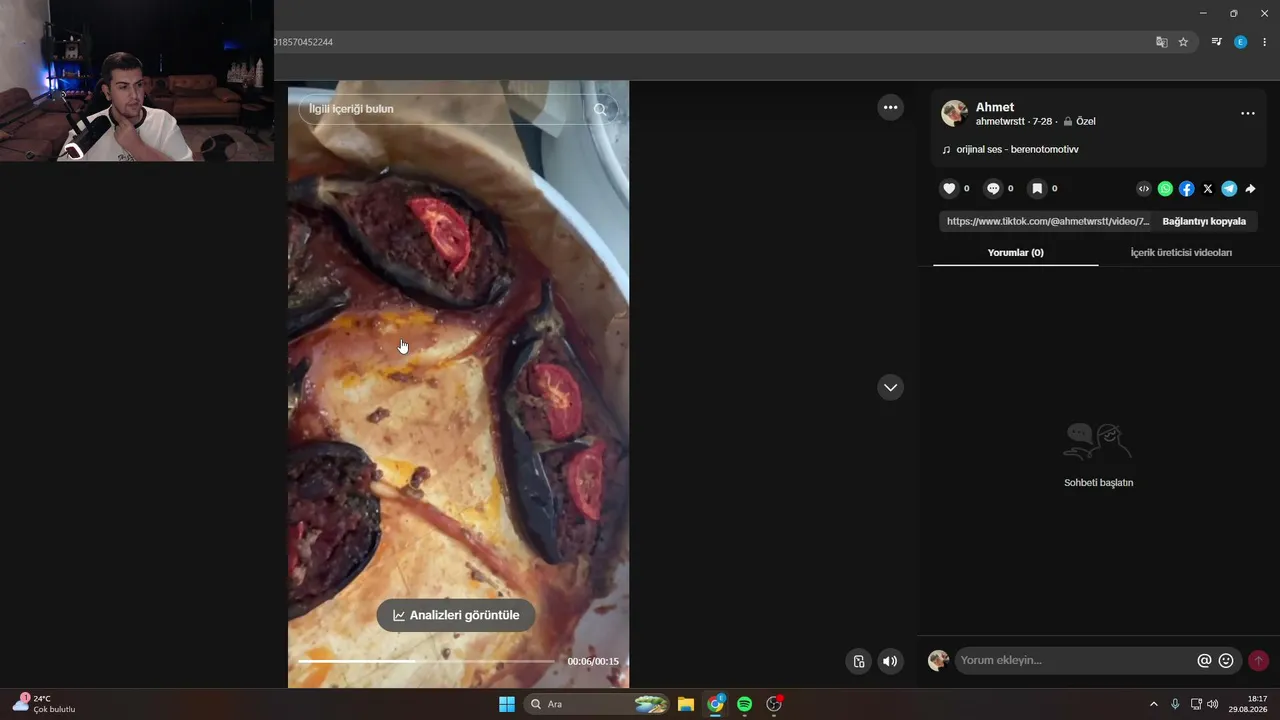Image resolution: width=1280 pixels, height=720 pixels.
Task: Open File Explorer from the taskbar
Action: coord(686,704)
